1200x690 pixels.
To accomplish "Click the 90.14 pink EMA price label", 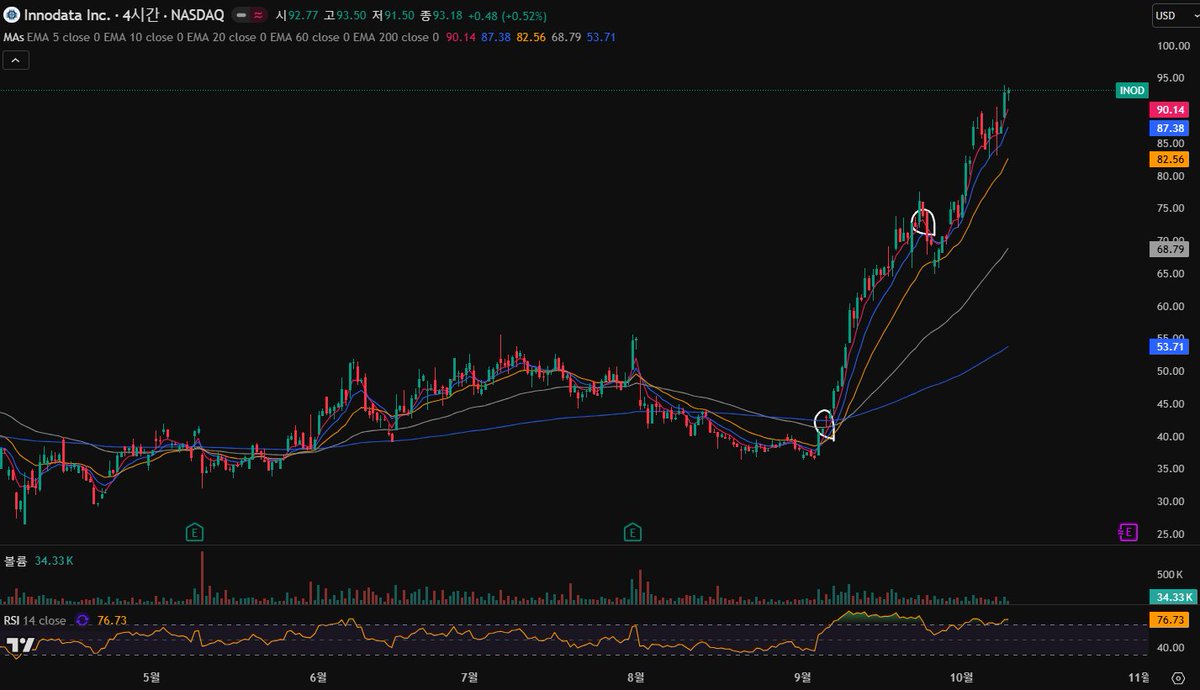I will 1170,109.
